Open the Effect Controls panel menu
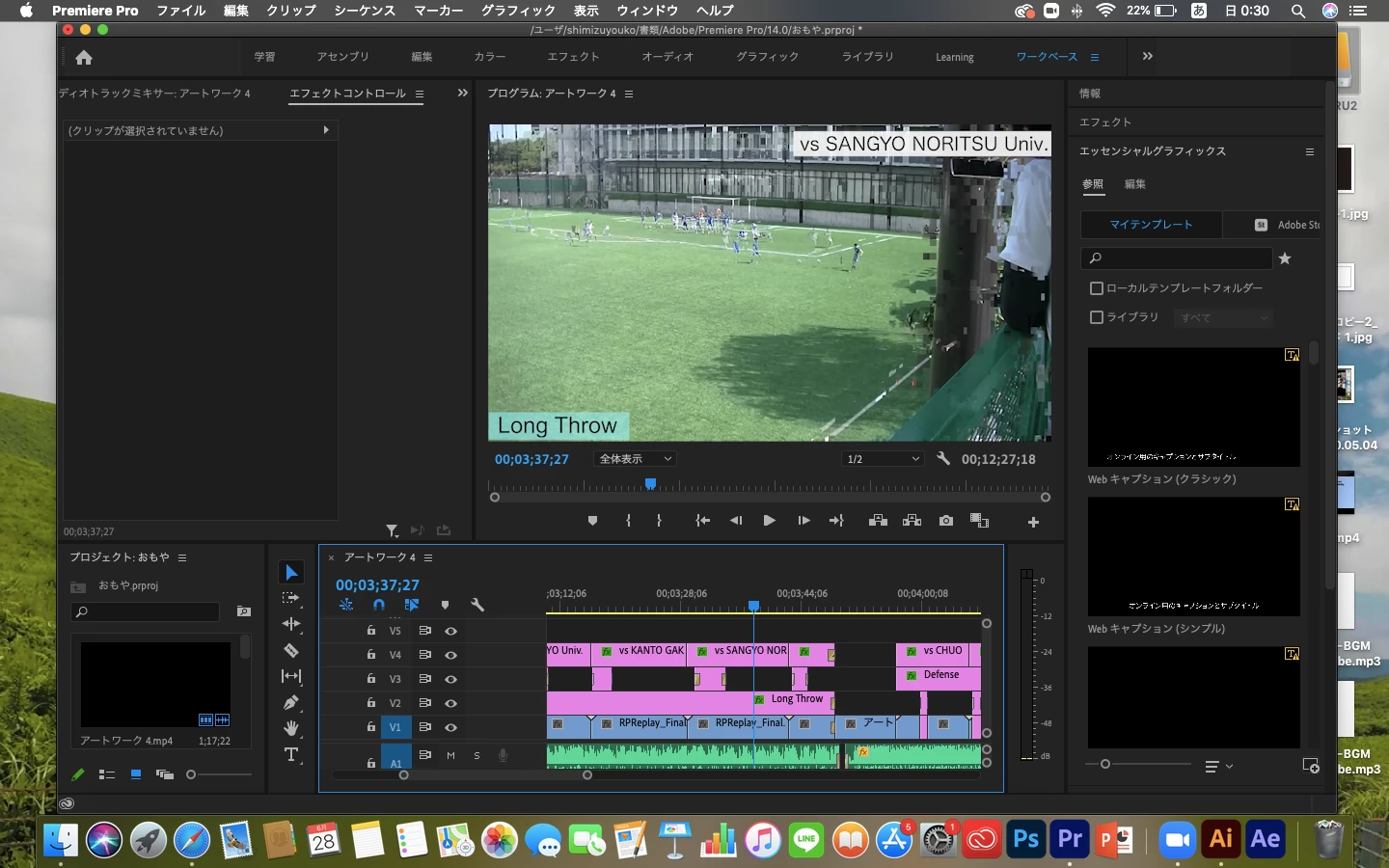 (420, 94)
